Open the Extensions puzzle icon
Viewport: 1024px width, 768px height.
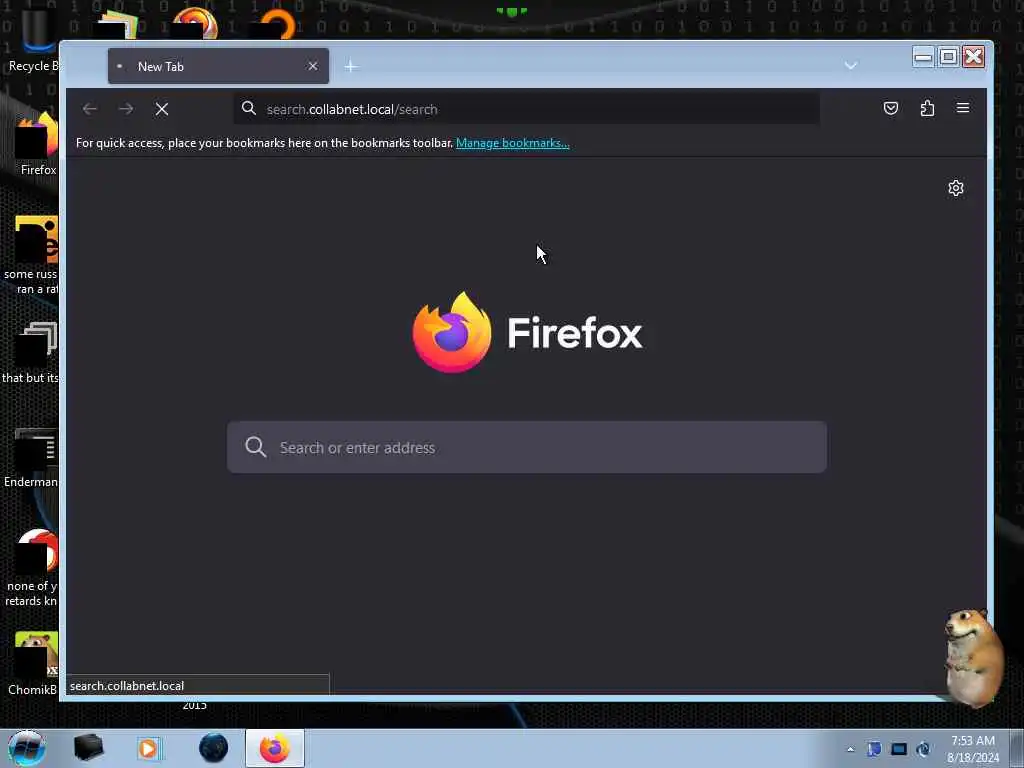(927, 108)
